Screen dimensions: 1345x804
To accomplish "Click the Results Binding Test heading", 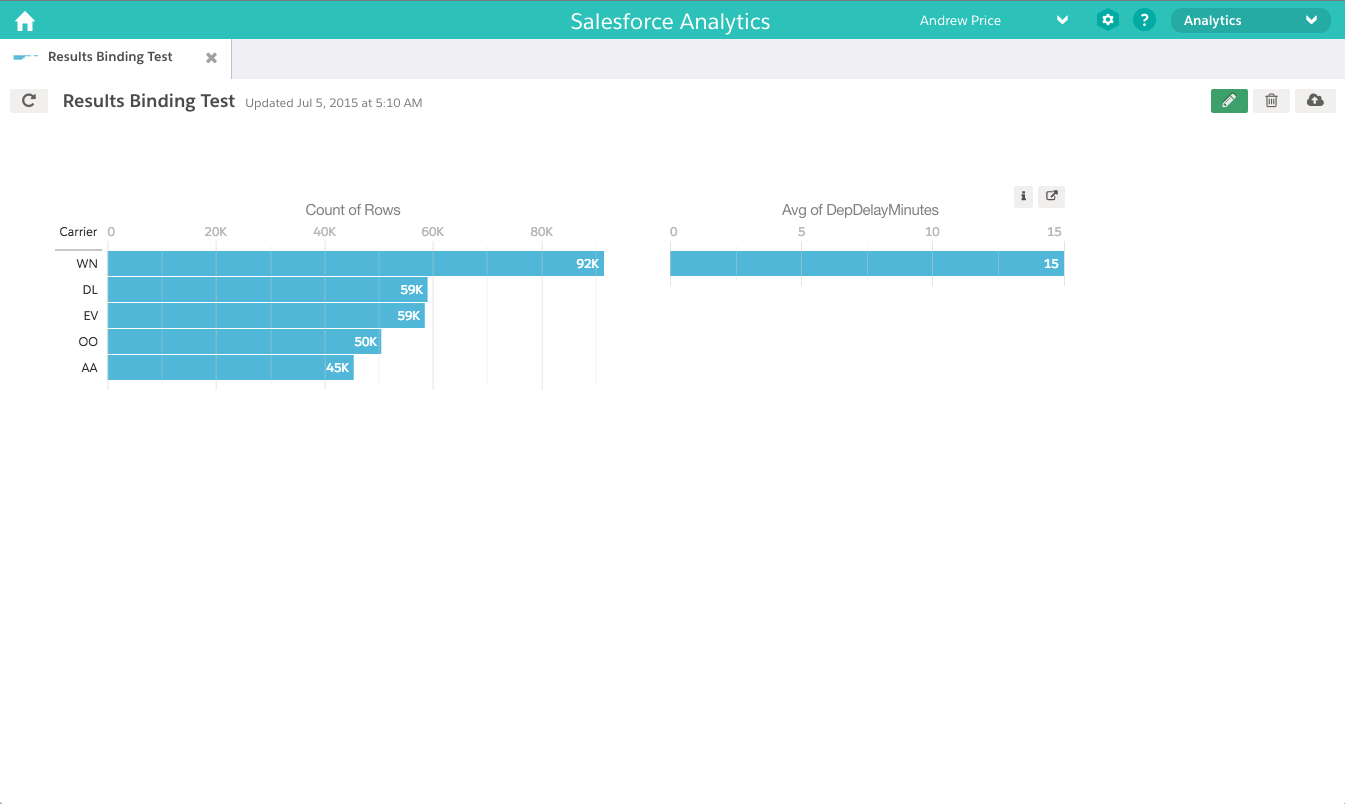I will click(x=149, y=101).
